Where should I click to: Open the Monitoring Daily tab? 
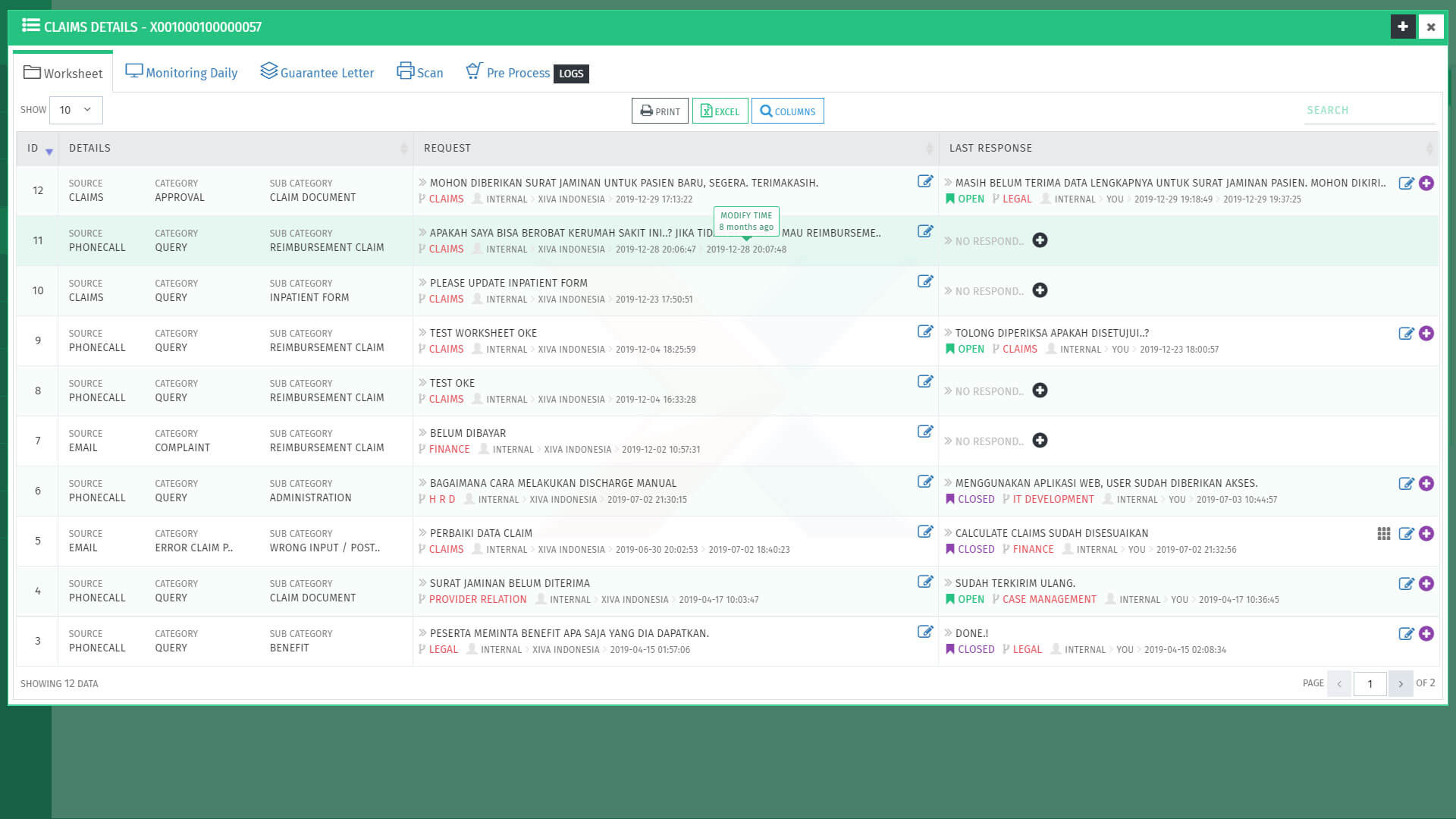pyautogui.click(x=181, y=73)
